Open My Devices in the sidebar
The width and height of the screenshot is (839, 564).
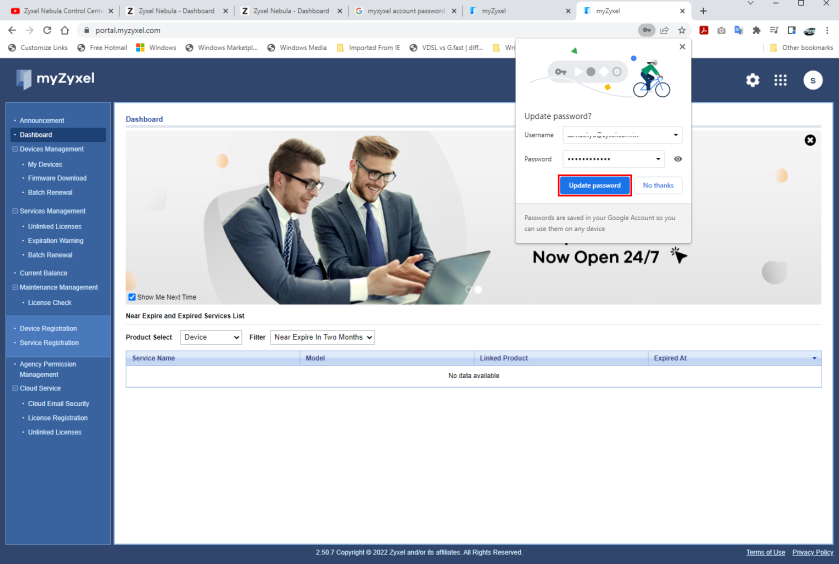(x=44, y=164)
